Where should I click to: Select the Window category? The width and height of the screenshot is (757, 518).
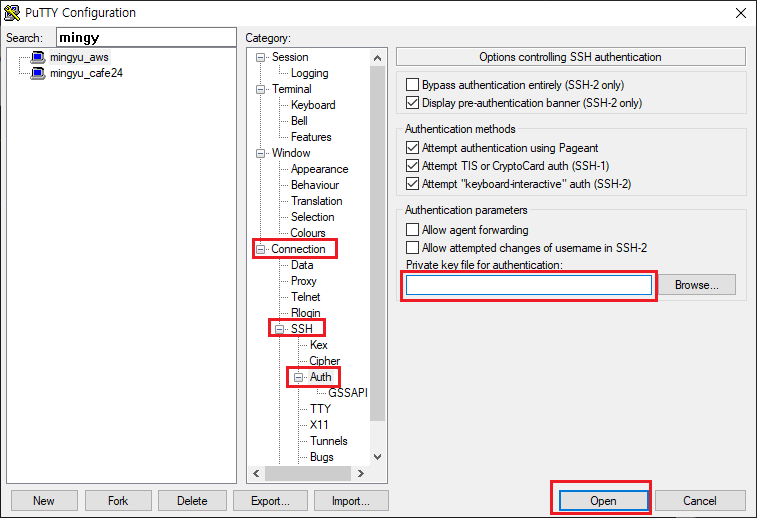click(x=291, y=153)
